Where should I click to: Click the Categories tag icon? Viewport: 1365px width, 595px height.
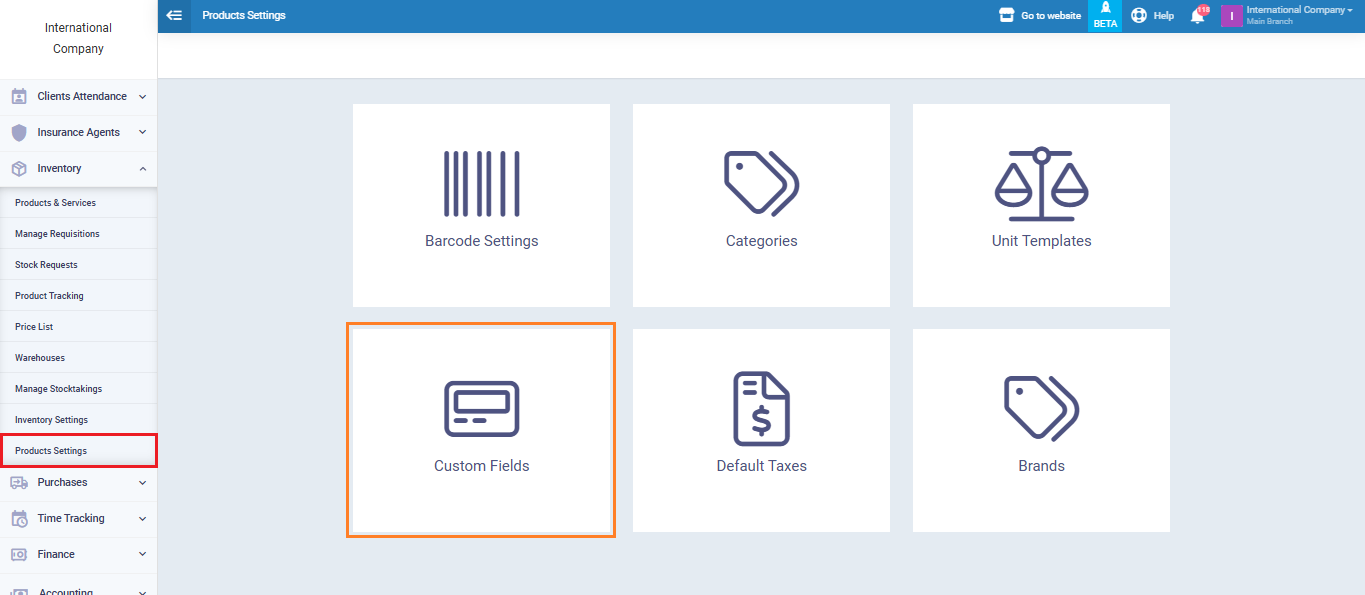[761, 183]
